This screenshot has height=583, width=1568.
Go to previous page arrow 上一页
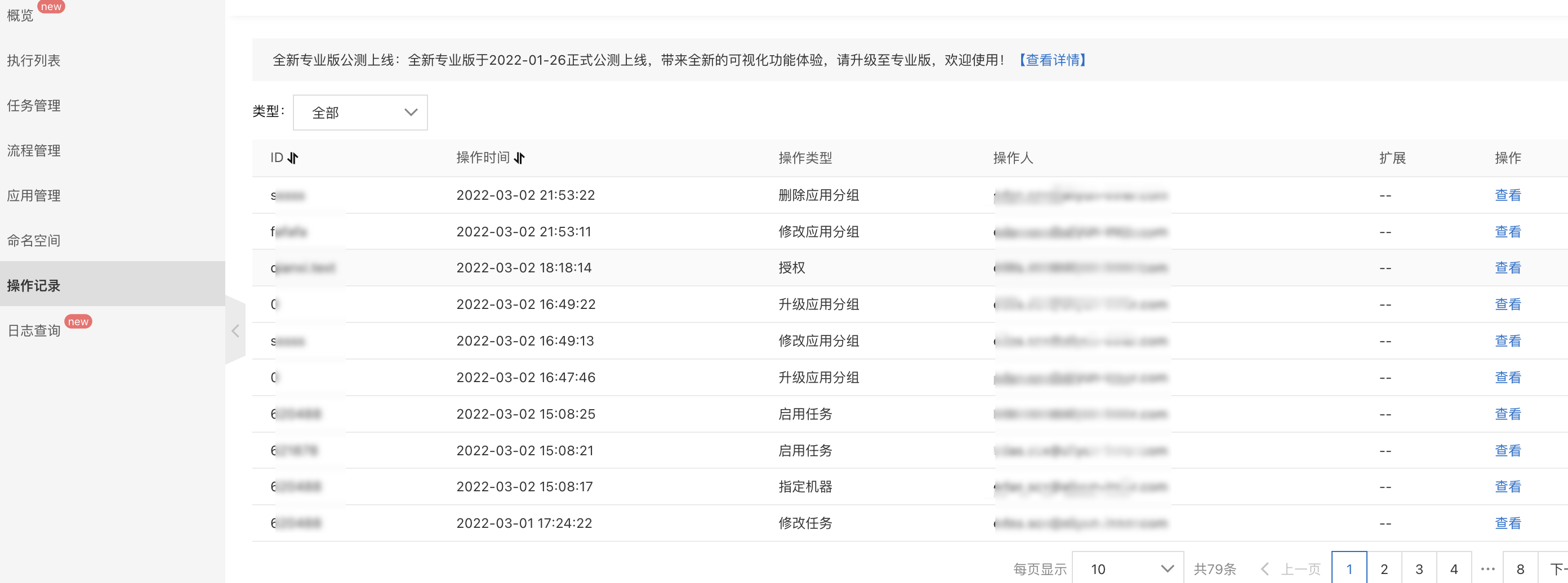coord(1291,569)
